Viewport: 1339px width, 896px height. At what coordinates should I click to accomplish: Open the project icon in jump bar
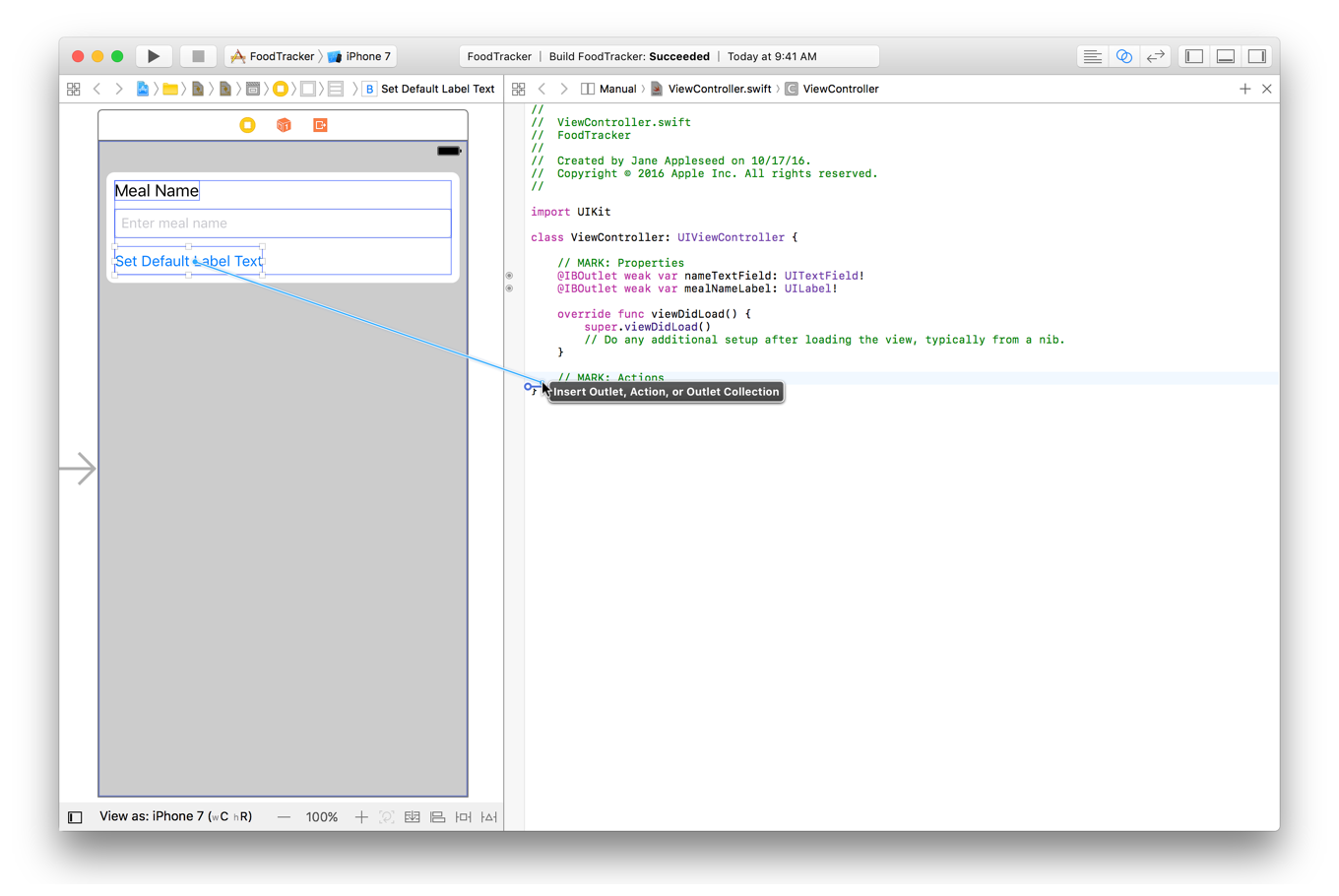point(143,89)
